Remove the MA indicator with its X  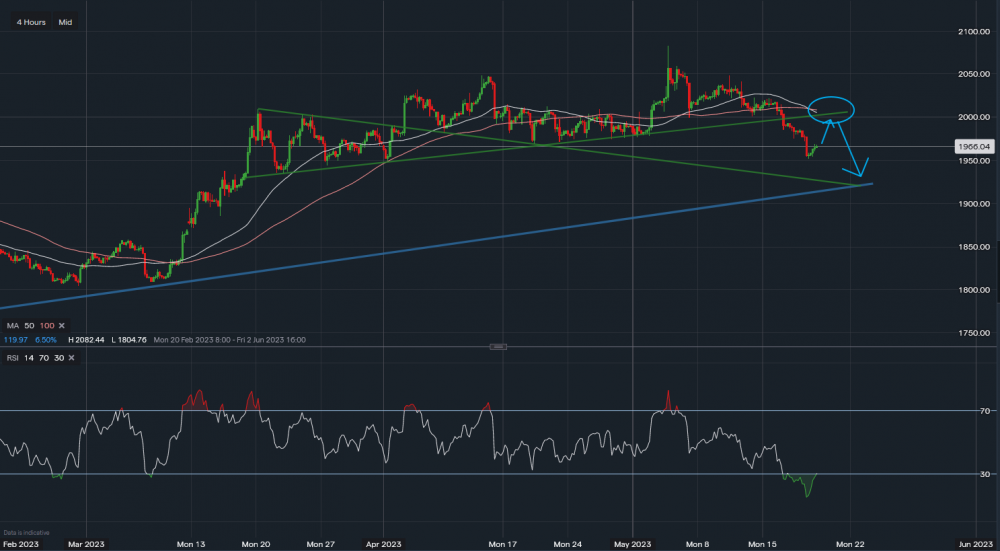click(x=61, y=326)
